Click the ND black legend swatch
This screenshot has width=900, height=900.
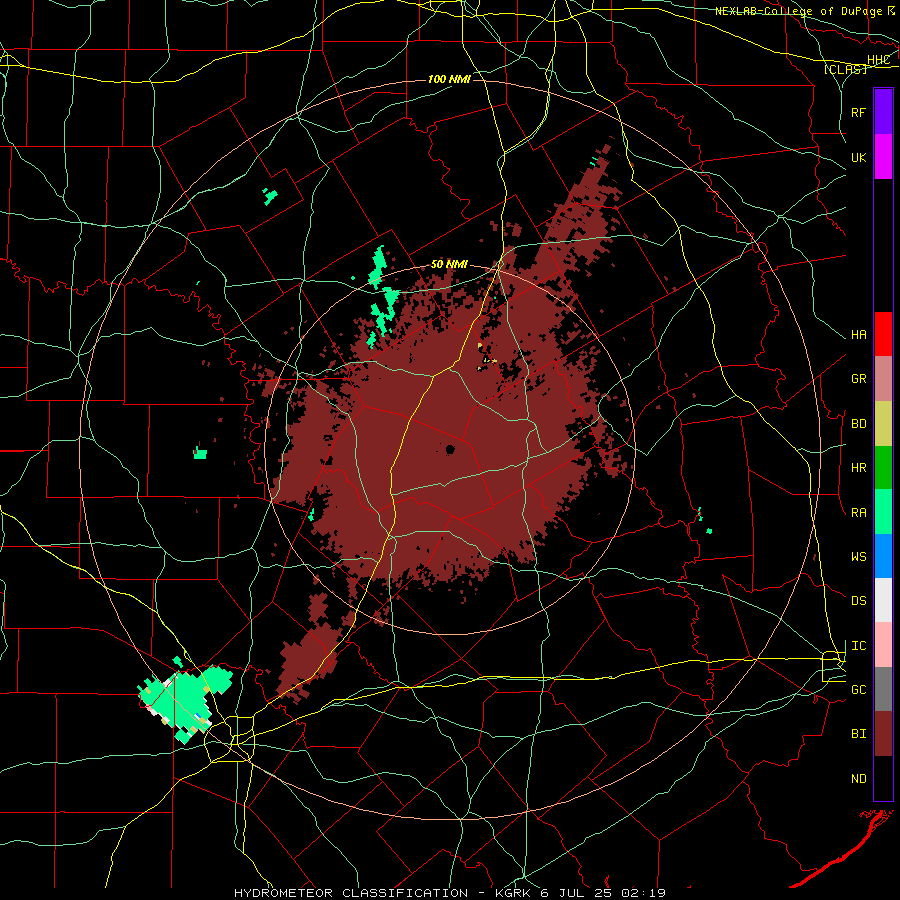pos(883,778)
